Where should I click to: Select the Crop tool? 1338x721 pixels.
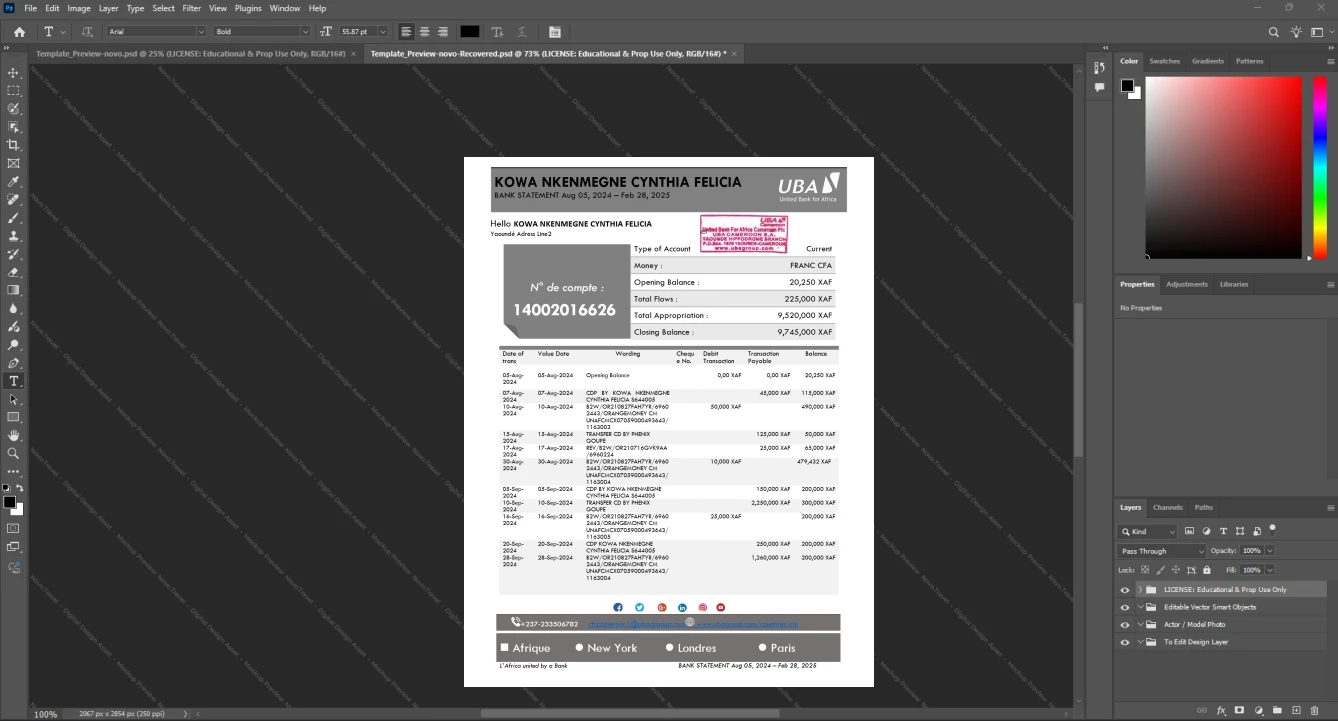coord(14,145)
